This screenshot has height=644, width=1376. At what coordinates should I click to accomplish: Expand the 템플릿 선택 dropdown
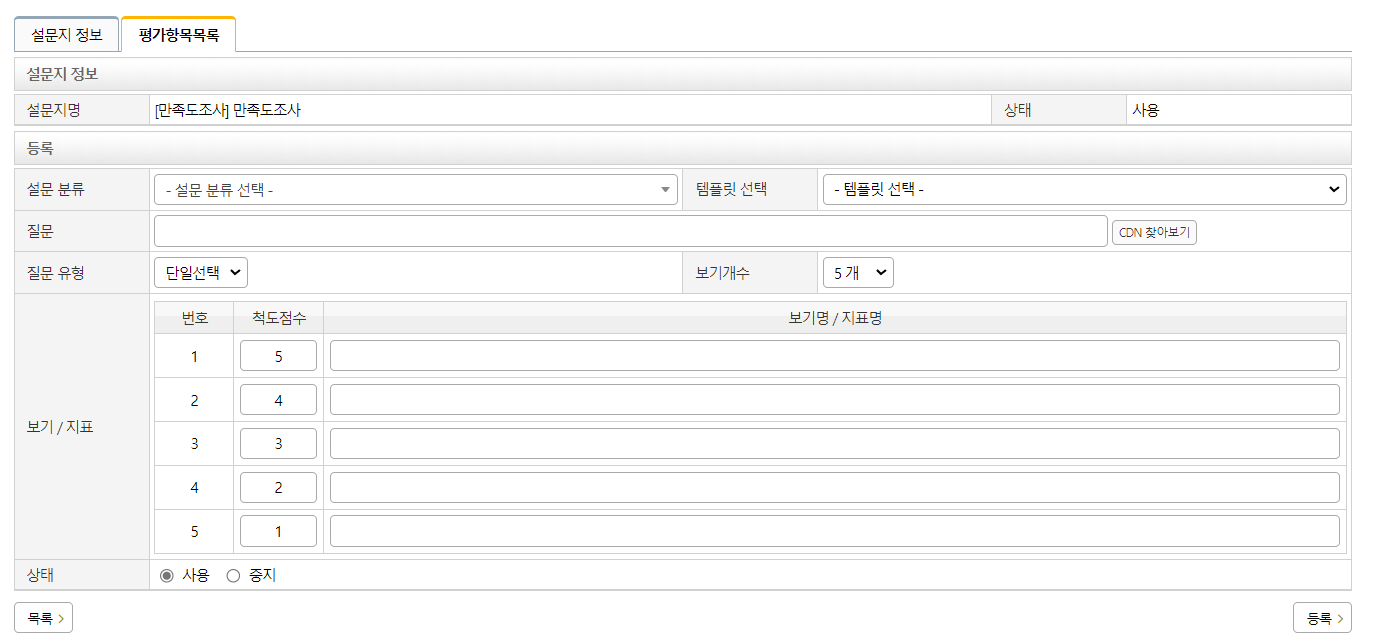pyautogui.click(x=1083, y=190)
